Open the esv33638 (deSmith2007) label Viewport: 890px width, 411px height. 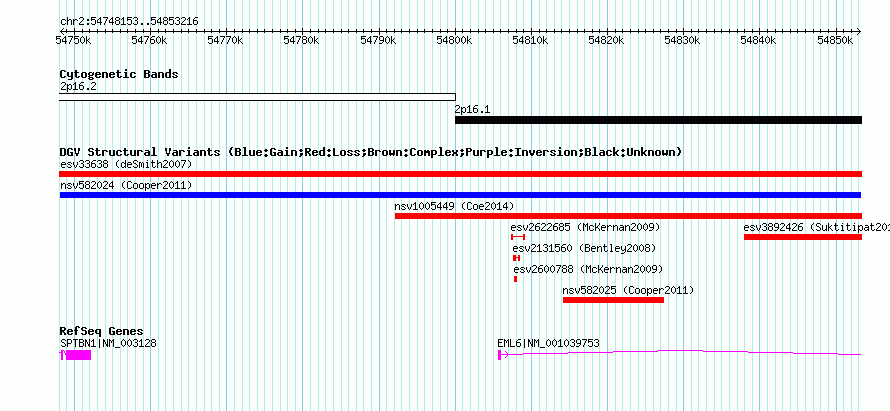pyautogui.click(x=126, y=165)
